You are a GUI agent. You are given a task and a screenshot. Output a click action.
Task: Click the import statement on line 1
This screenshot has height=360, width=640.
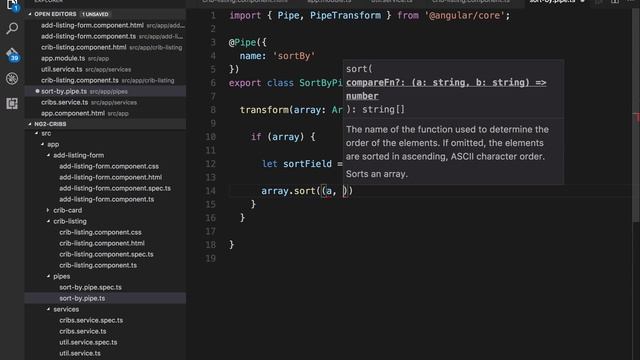point(369,16)
